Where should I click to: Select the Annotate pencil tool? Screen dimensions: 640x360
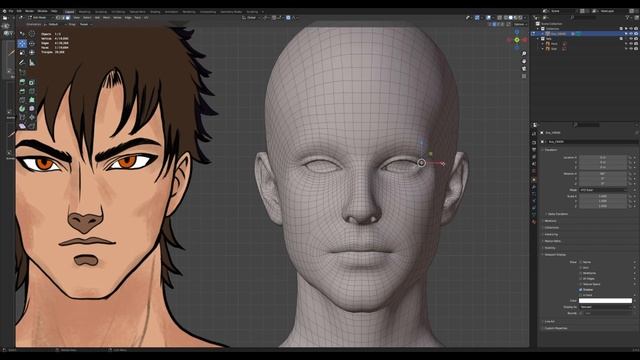coord(22,62)
